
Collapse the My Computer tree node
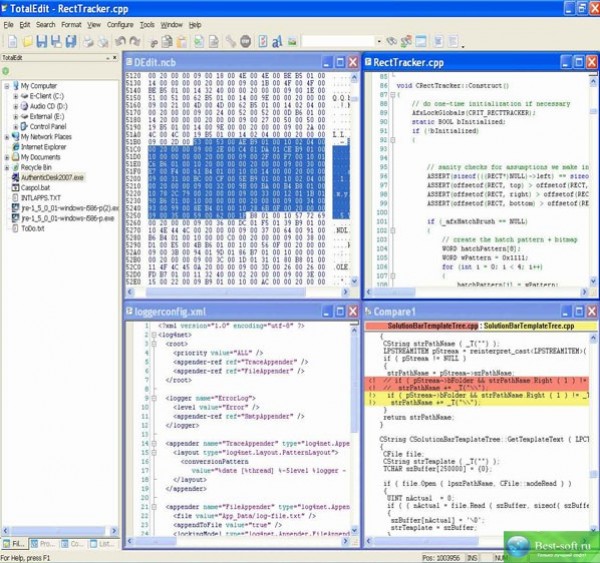[x=6, y=86]
